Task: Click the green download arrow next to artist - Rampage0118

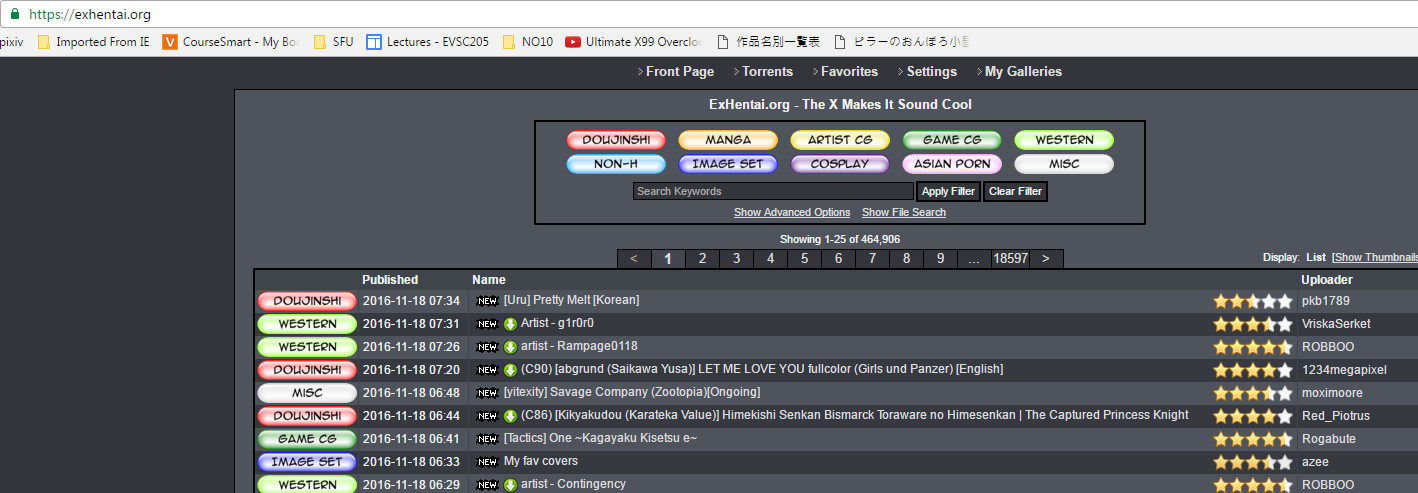Action: [x=510, y=347]
